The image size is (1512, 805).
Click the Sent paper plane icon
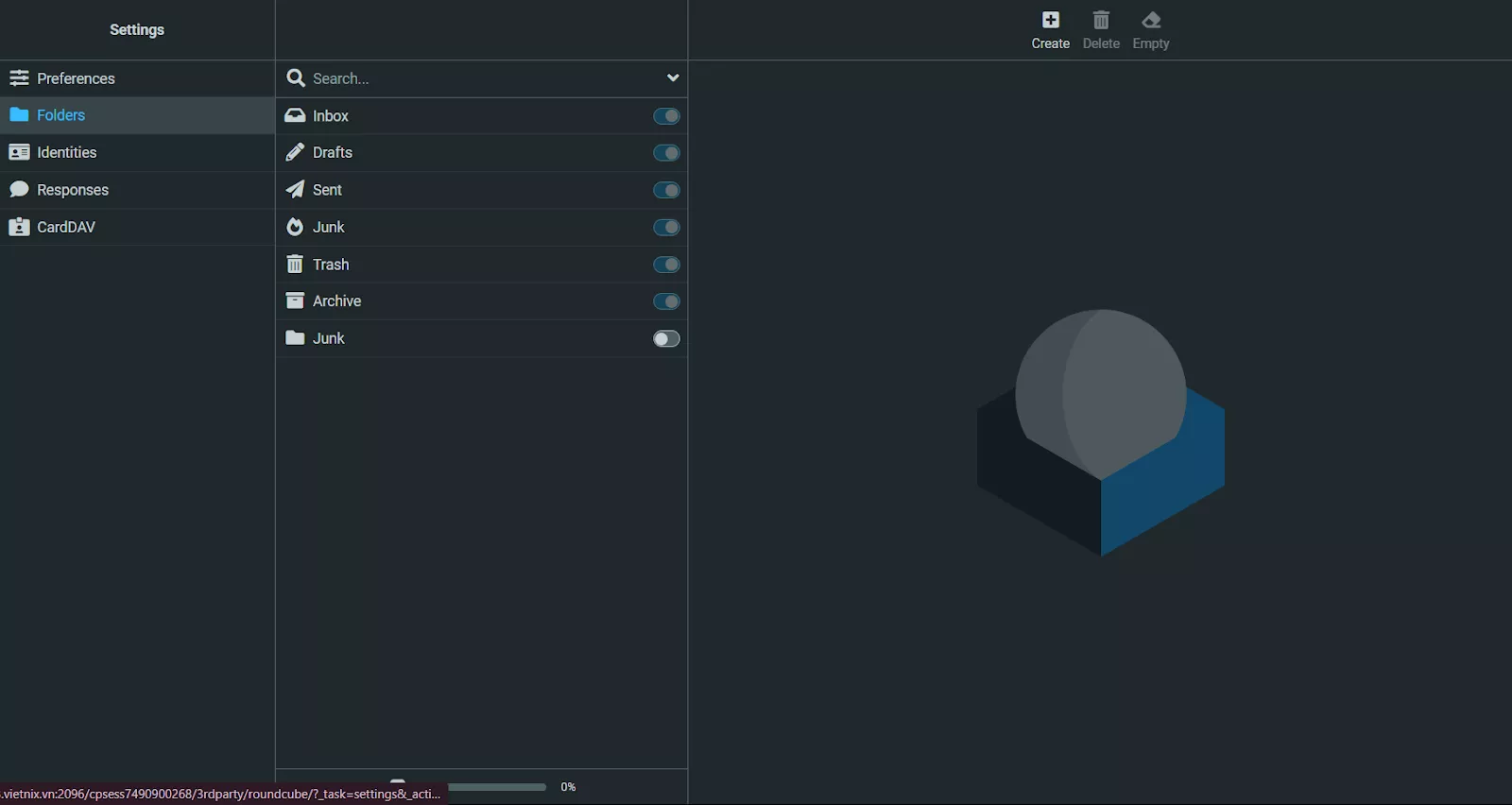[295, 189]
